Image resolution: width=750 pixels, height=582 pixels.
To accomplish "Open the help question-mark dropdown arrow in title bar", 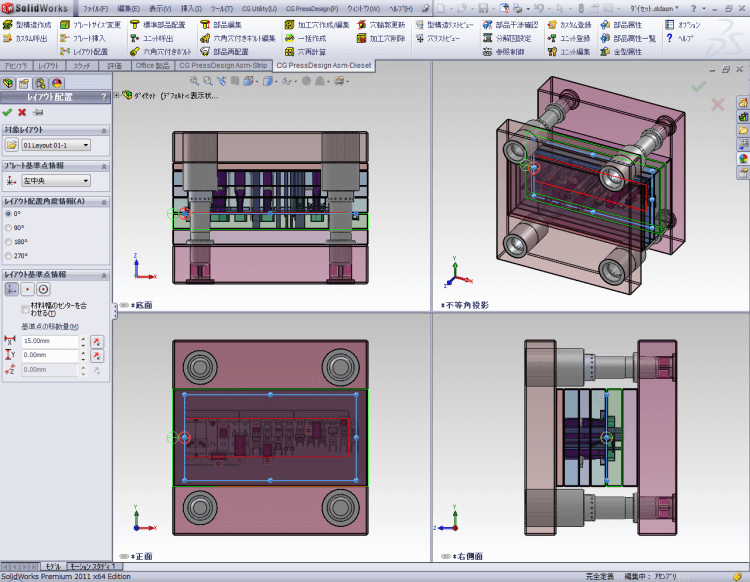I will pos(704,8).
